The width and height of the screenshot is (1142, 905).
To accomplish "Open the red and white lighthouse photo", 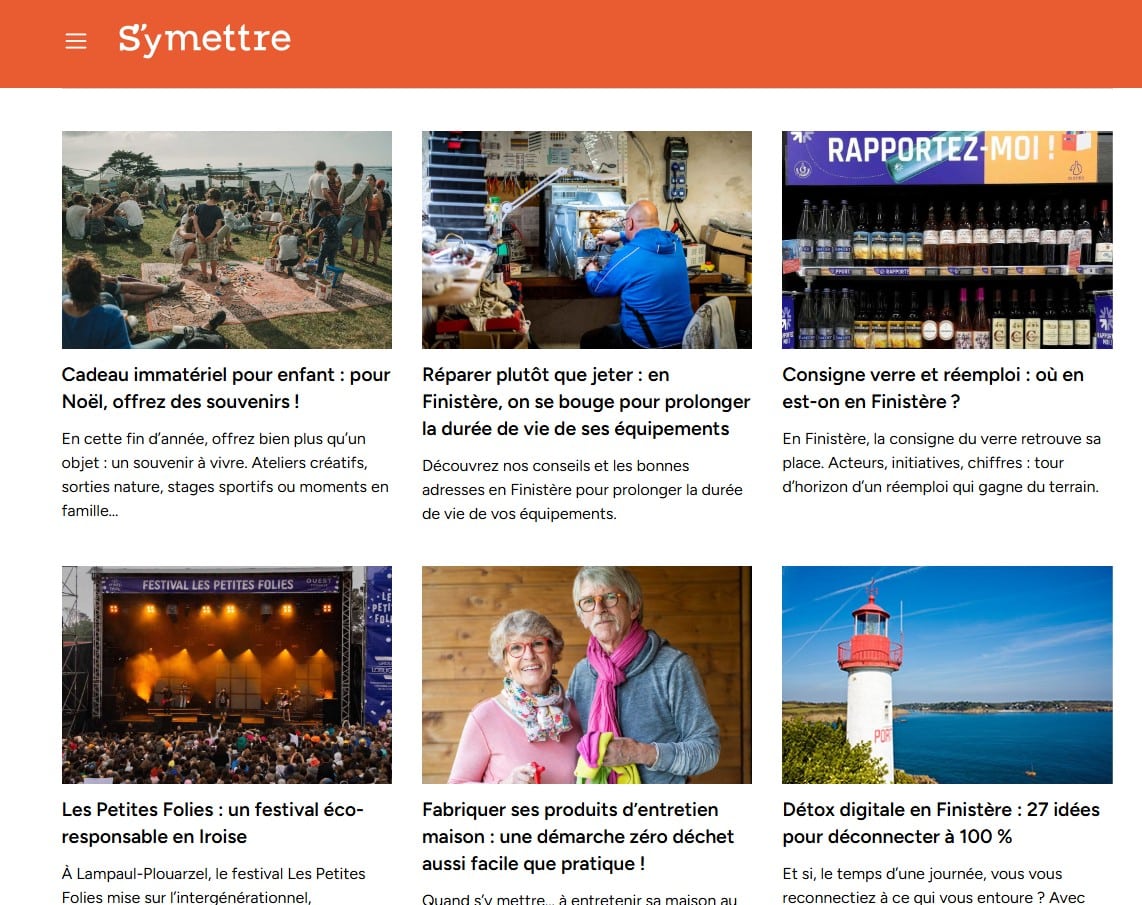I will coord(946,674).
